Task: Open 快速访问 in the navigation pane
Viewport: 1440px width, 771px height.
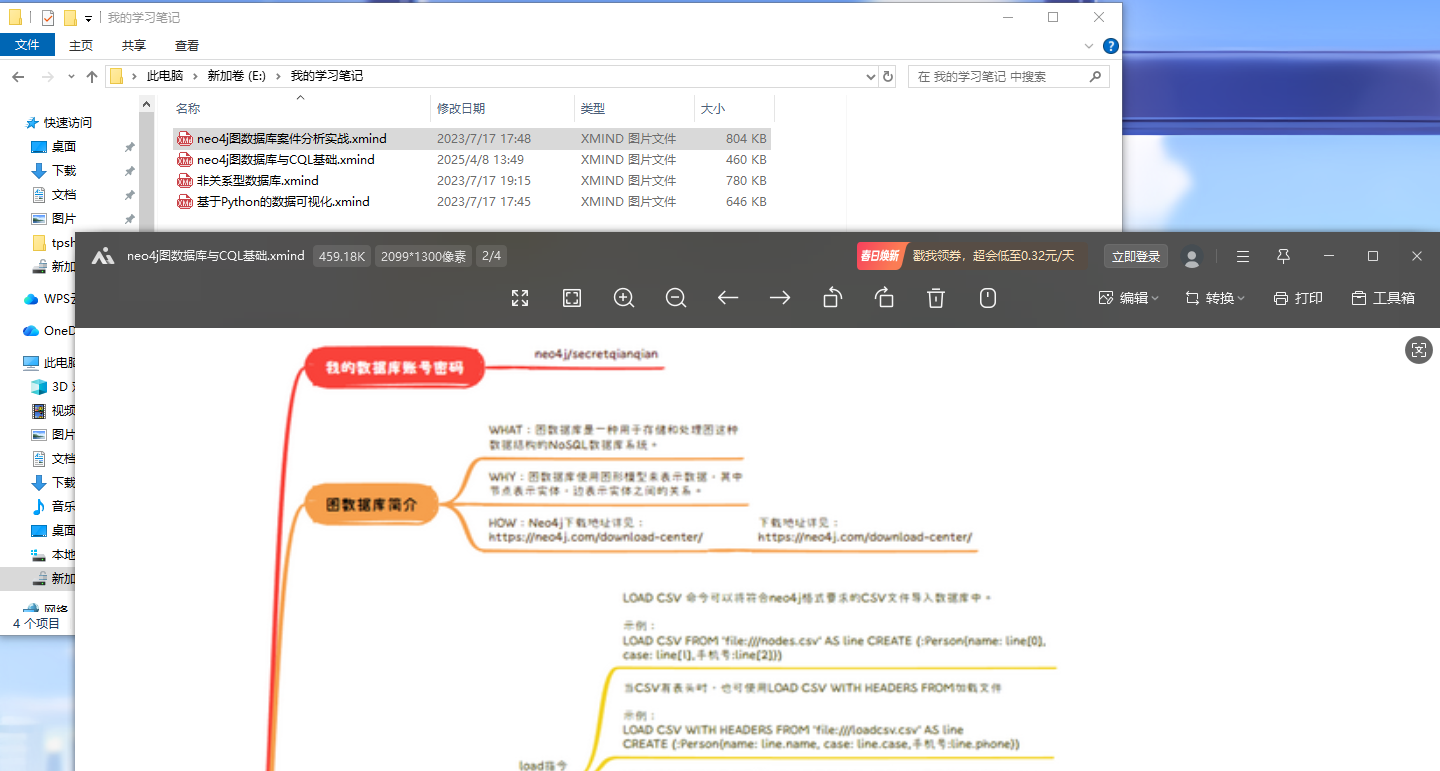Action: point(67,122)
